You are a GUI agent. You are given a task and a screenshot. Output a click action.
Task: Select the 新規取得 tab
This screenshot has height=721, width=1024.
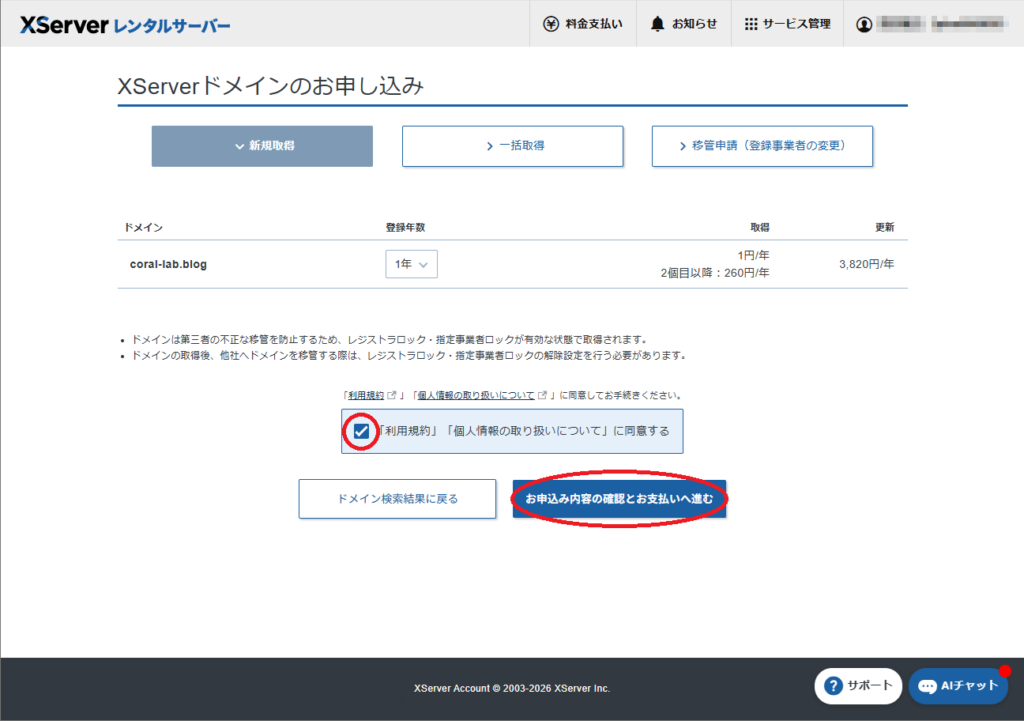(x=261, y=145)
